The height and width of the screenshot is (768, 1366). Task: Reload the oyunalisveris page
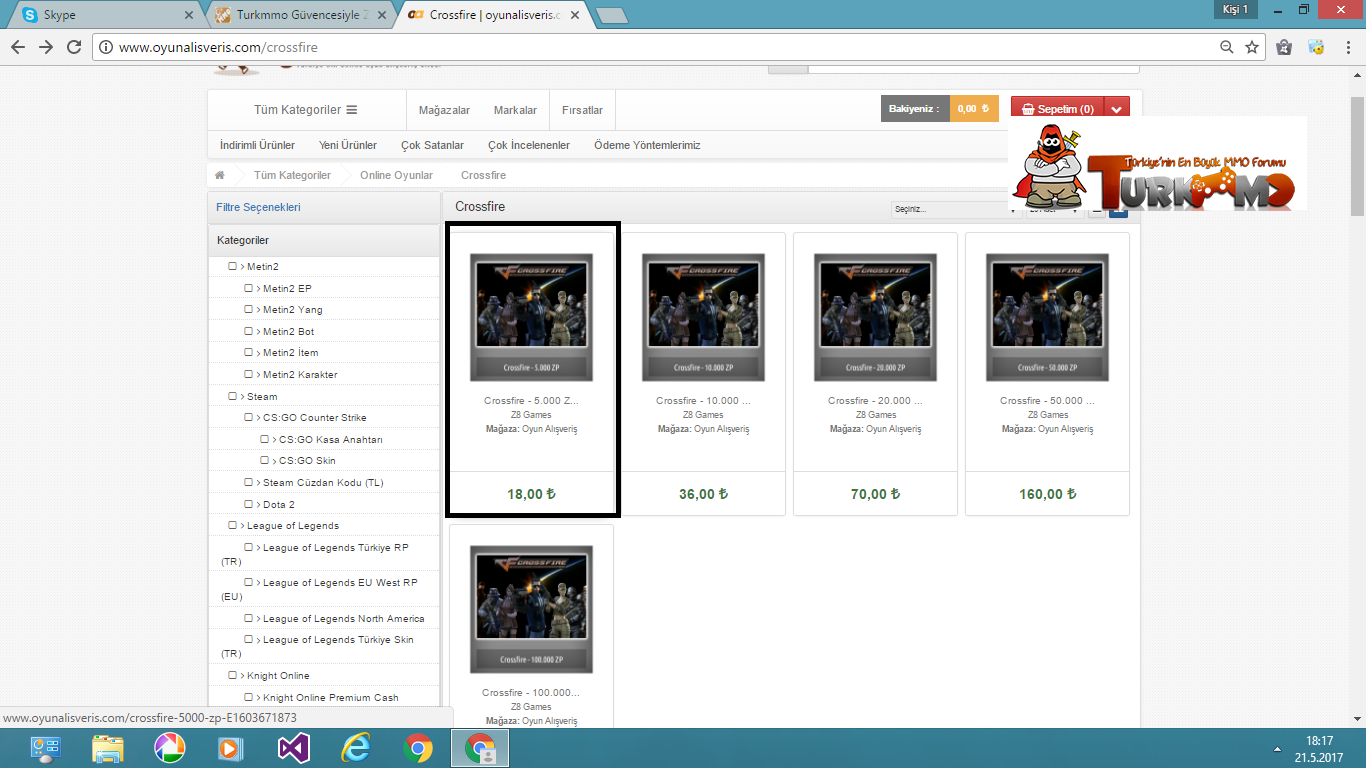(74, 47)
